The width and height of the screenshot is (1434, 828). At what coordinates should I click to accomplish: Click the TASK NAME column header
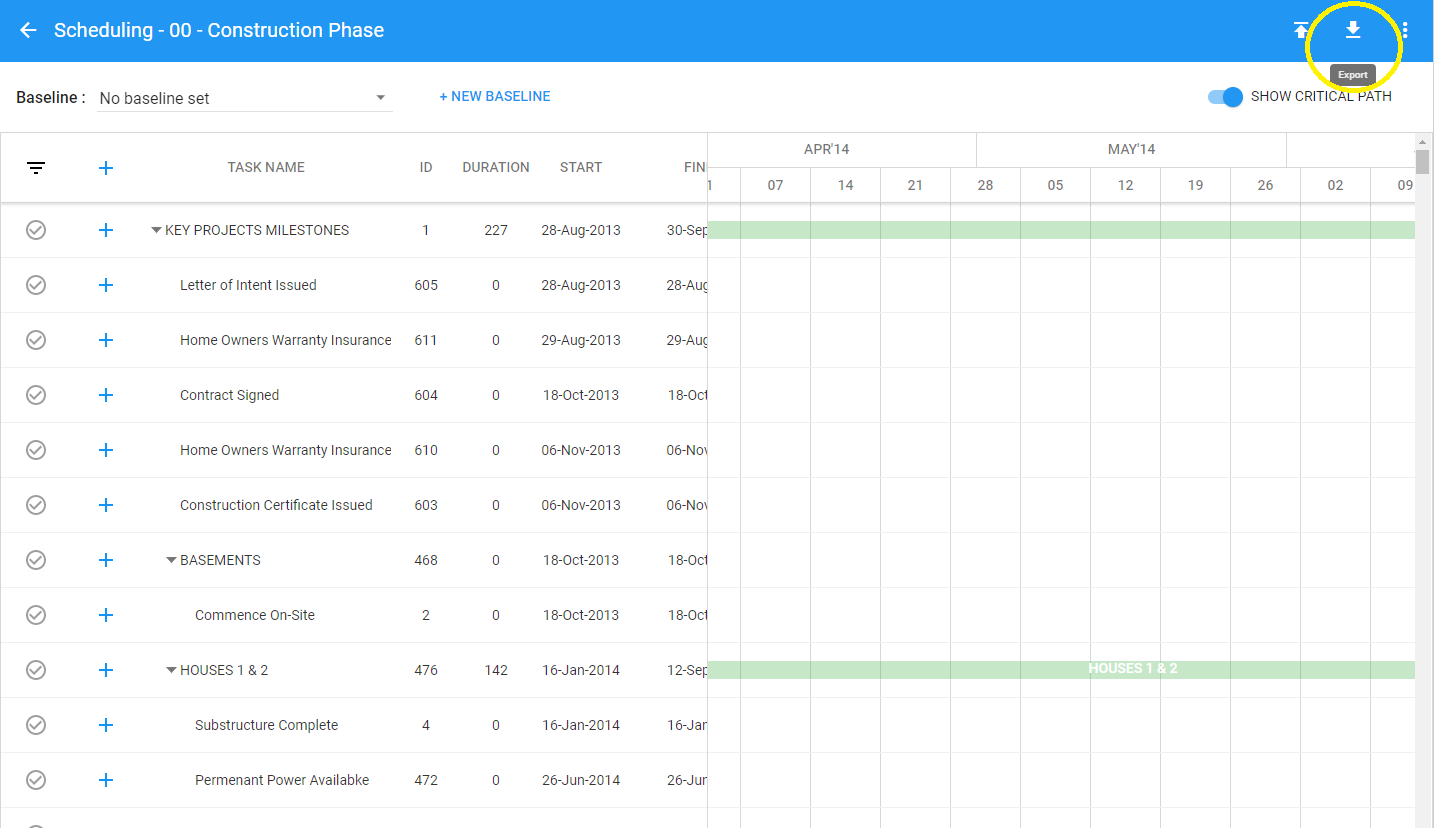click(x=266, y=167)
